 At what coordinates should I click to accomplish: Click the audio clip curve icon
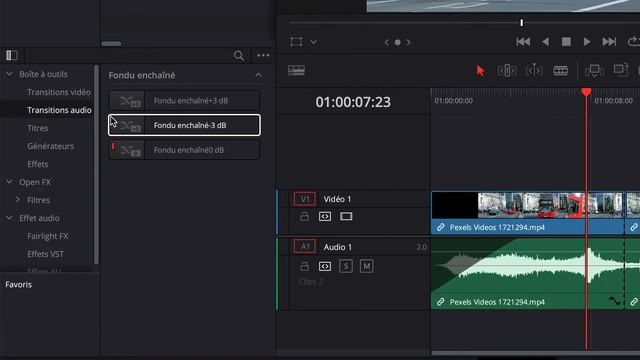point(614,301)
